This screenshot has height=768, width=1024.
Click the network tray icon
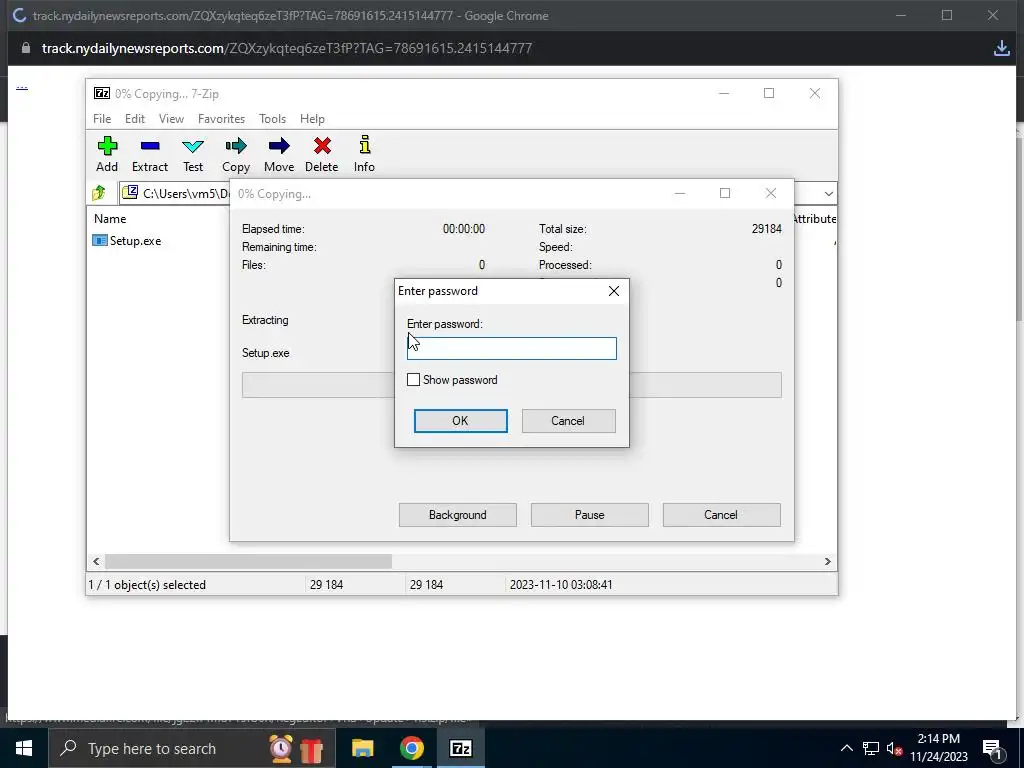coord(871,749)
